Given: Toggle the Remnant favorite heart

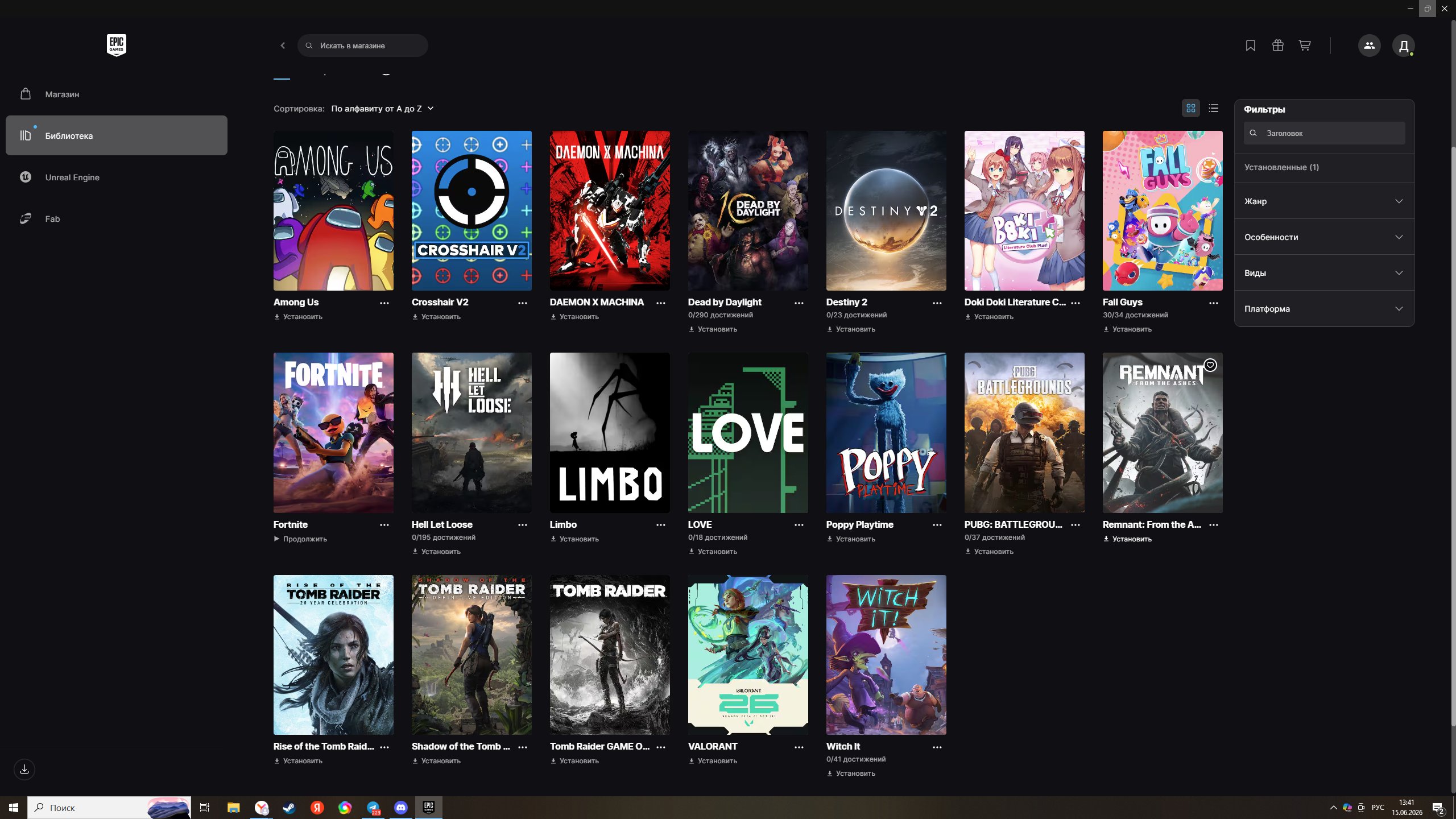Looking at the screenshot, I should [x=1210, y=365].
